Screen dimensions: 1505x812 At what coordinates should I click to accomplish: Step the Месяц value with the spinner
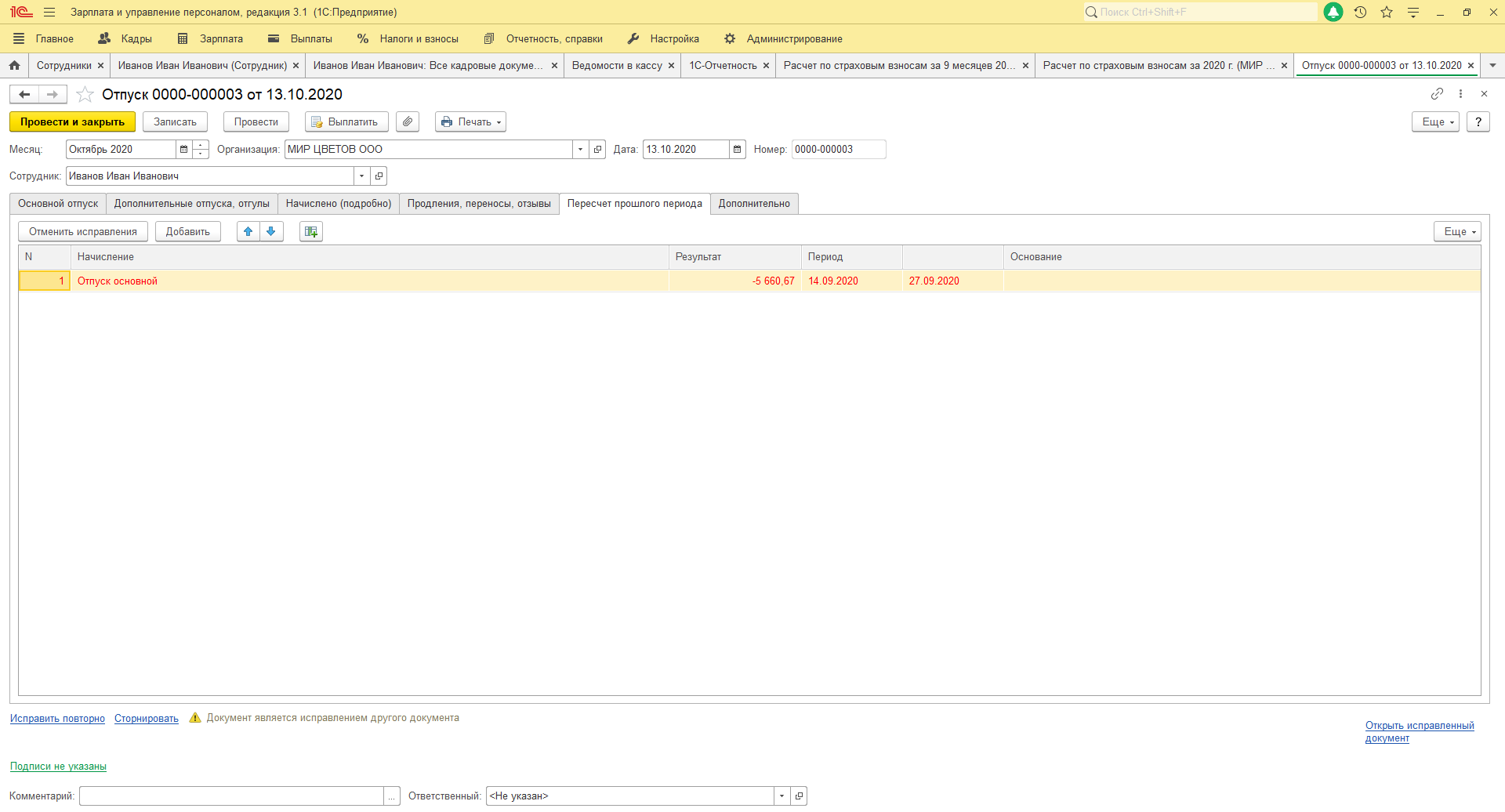pyautogui.click(x=201, y=149)
